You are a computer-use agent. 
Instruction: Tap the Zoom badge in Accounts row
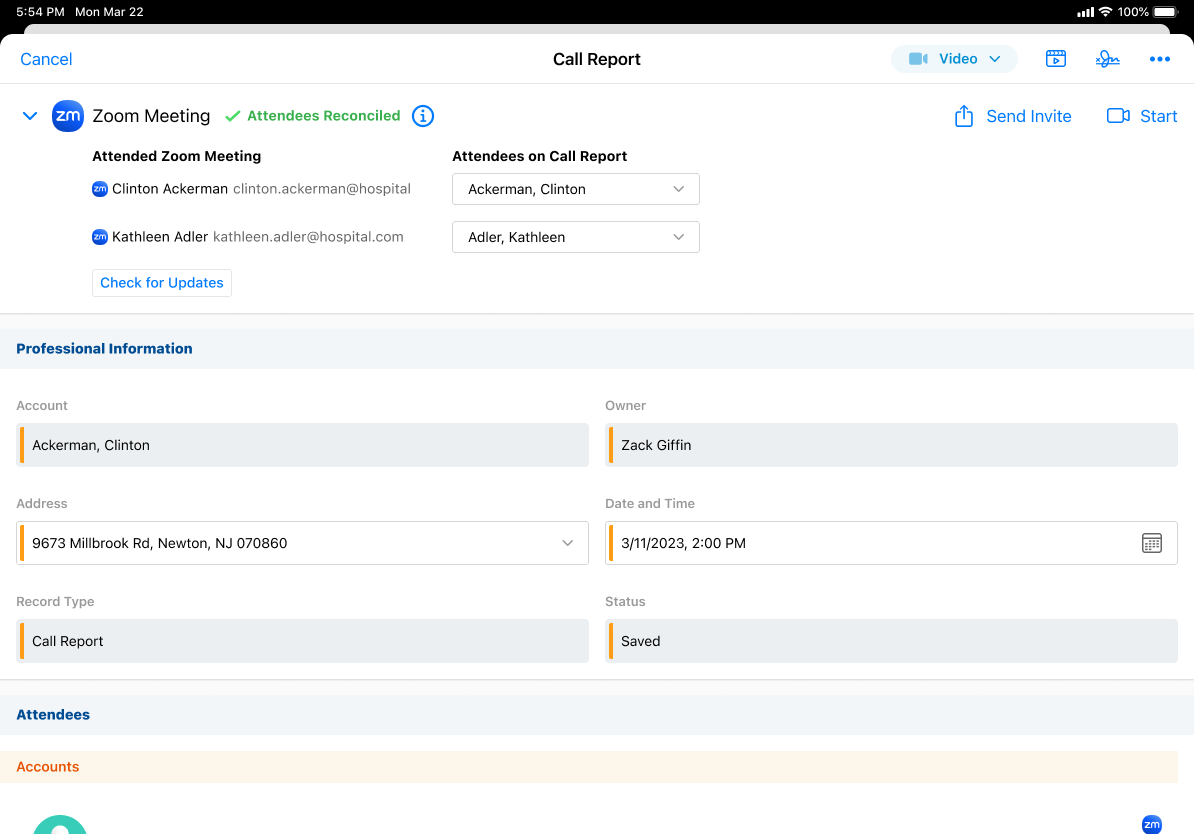[x=1151, y=824]
